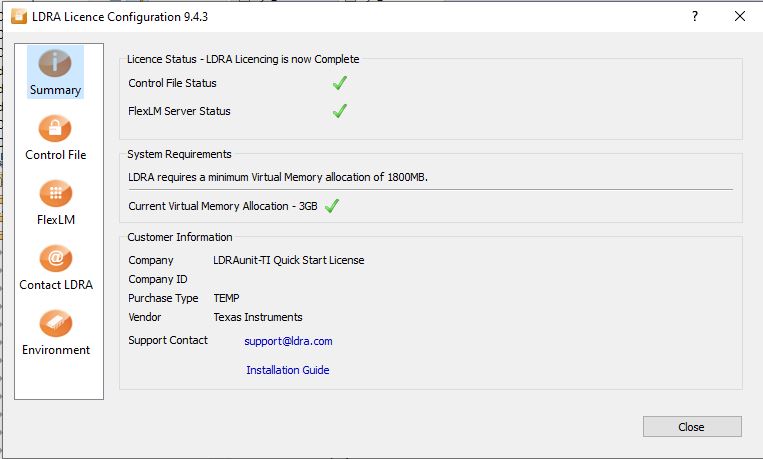Select the 'Control File Status' label
The width and height of the screenshot is (763, 459).
(172, 83)
